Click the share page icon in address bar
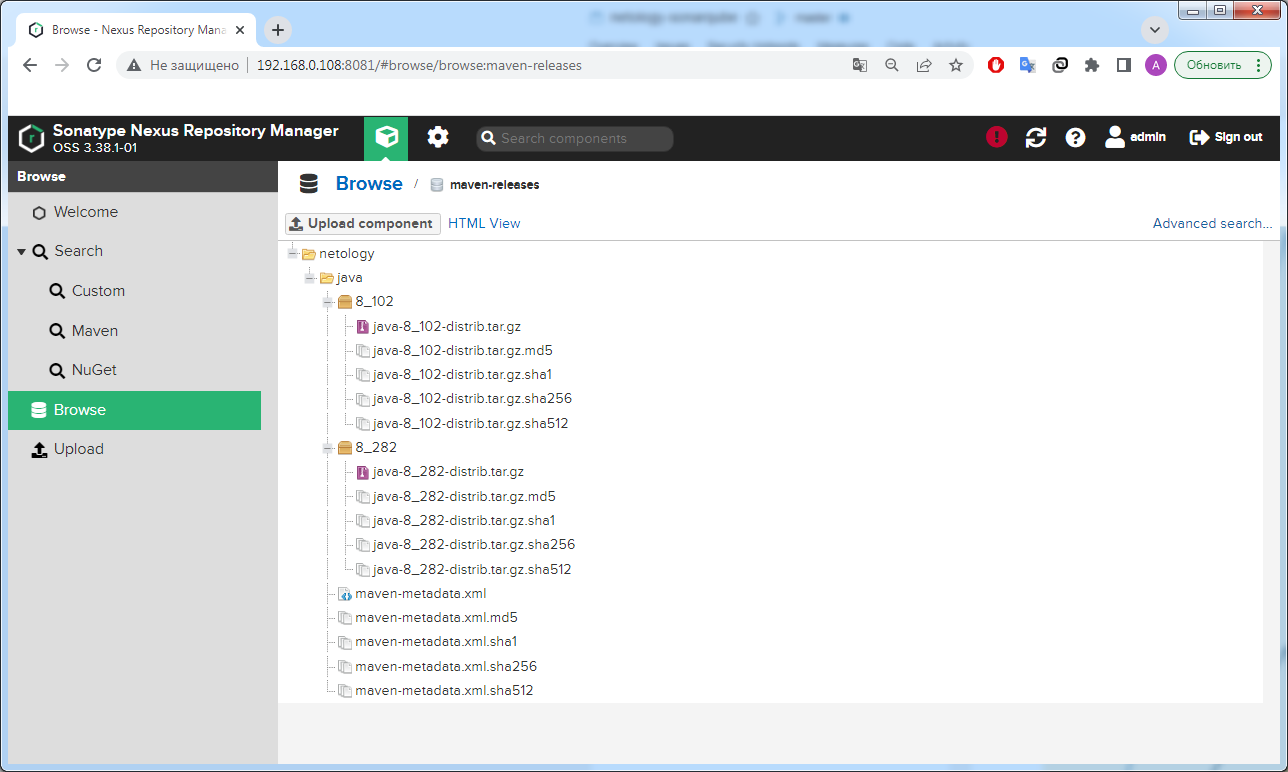 click(924, 65)
